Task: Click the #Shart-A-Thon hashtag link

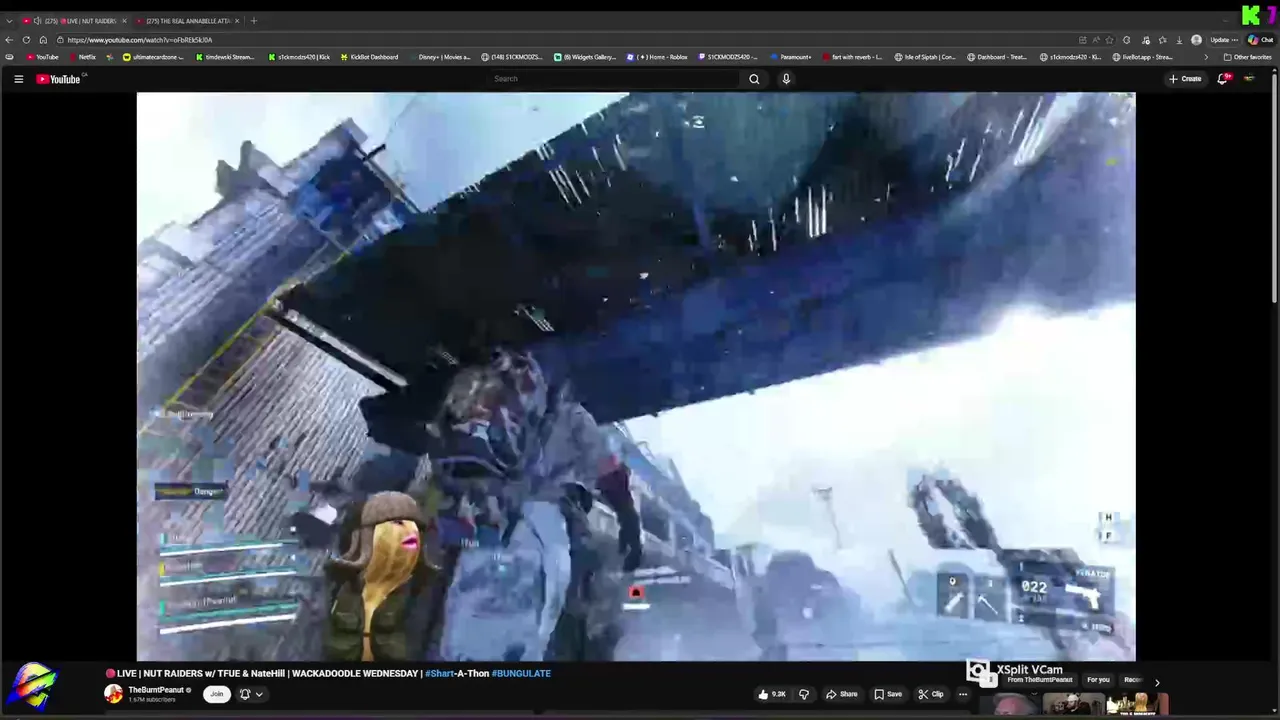Action: click(x=456, y=673)
